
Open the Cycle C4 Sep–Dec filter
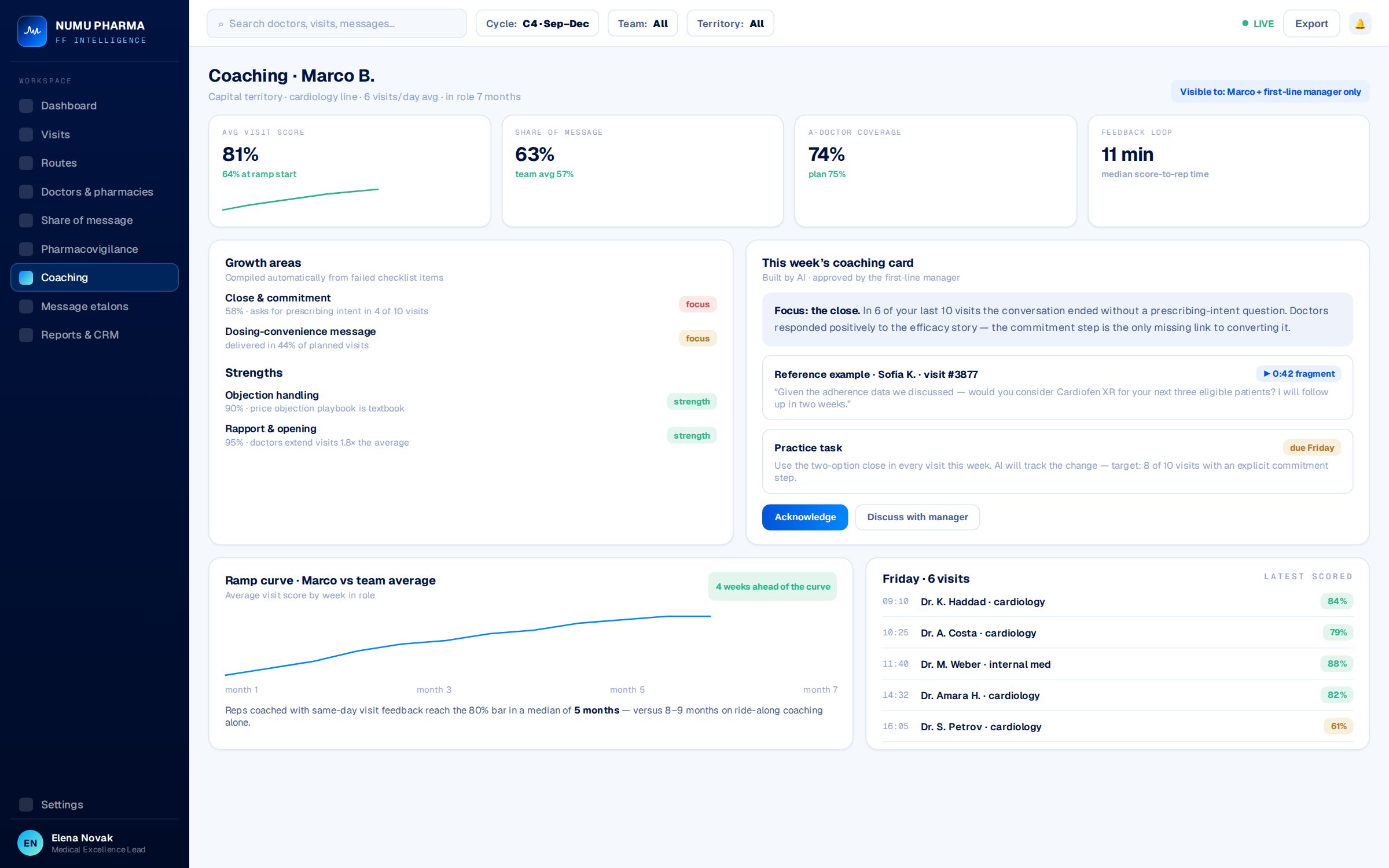click(x=537, y=24)
